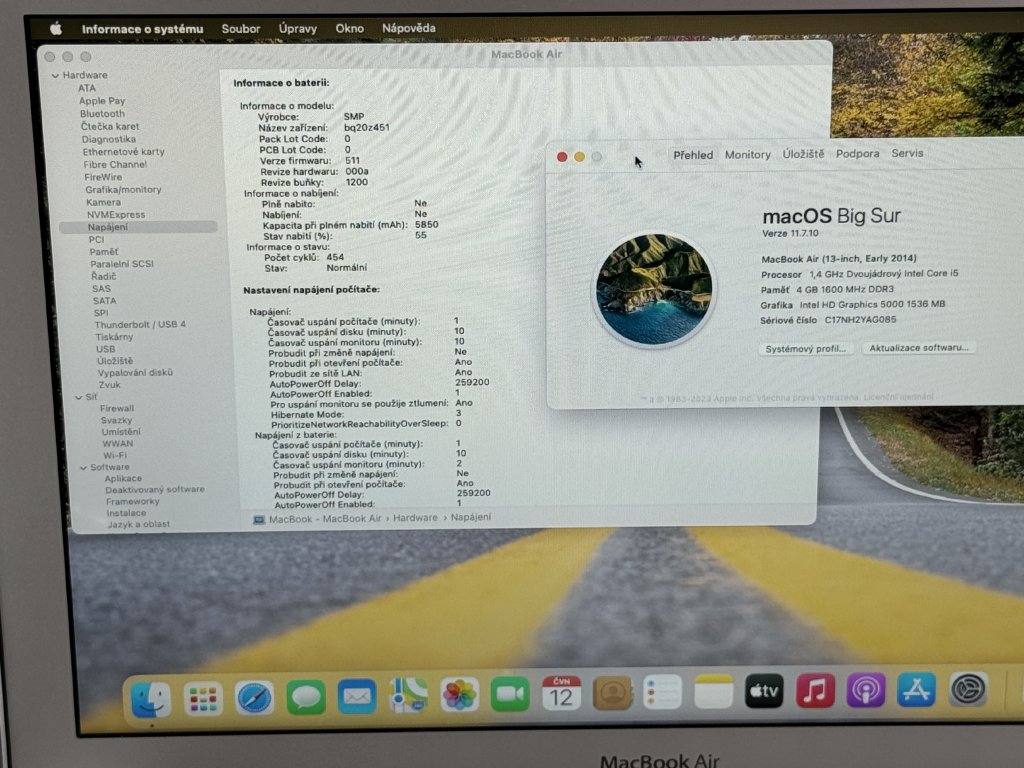Launch Safari from the Dock

coord(254,697)
